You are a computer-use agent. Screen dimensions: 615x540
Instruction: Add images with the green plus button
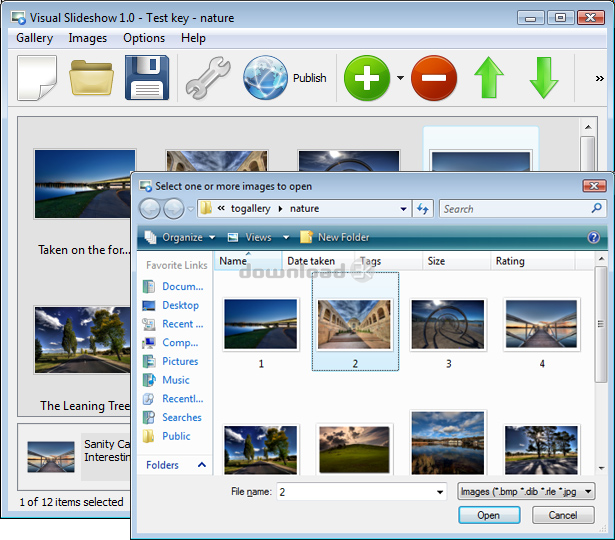click(367, 78)
